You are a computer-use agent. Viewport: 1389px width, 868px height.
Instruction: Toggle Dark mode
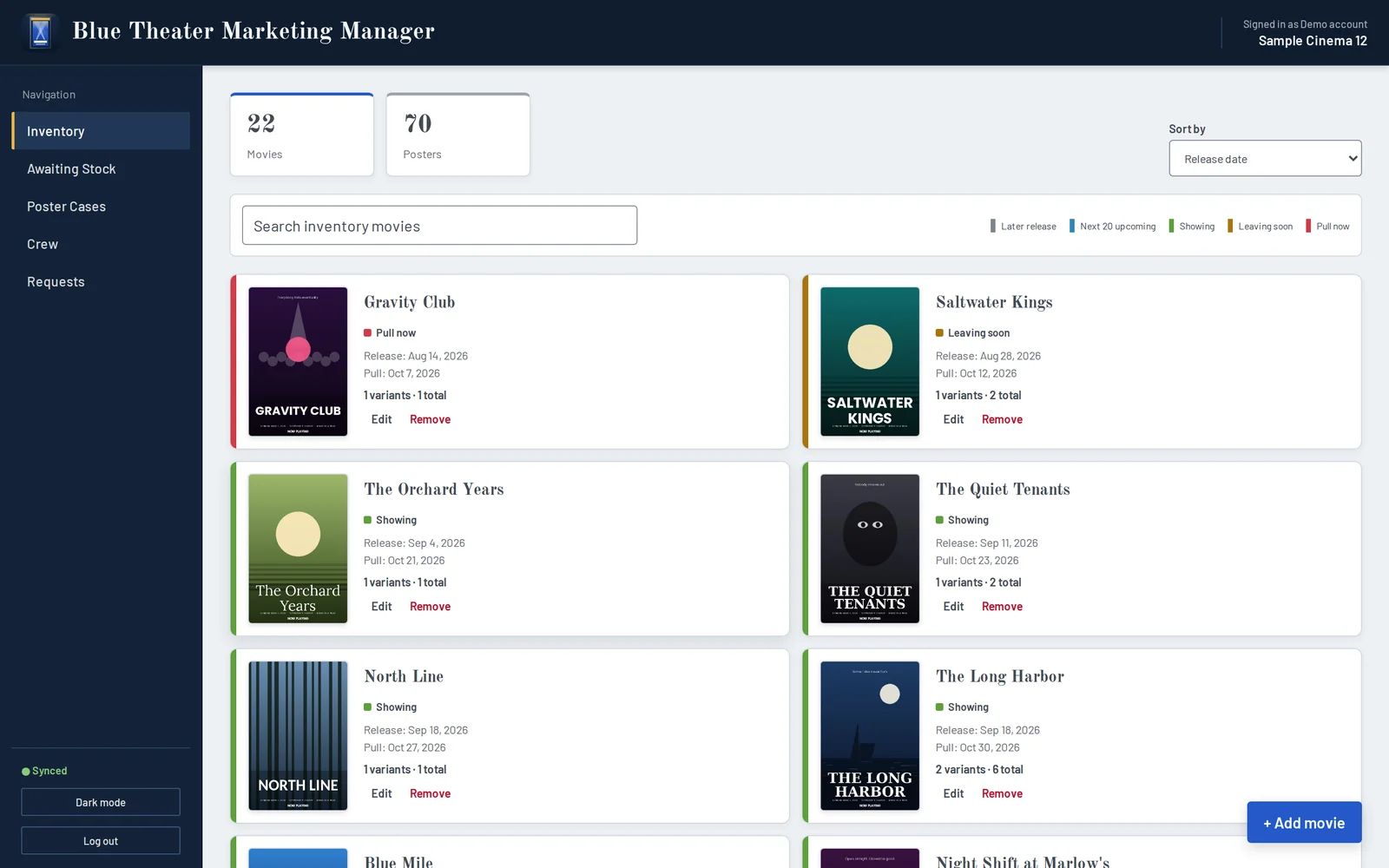pos(101,802)
